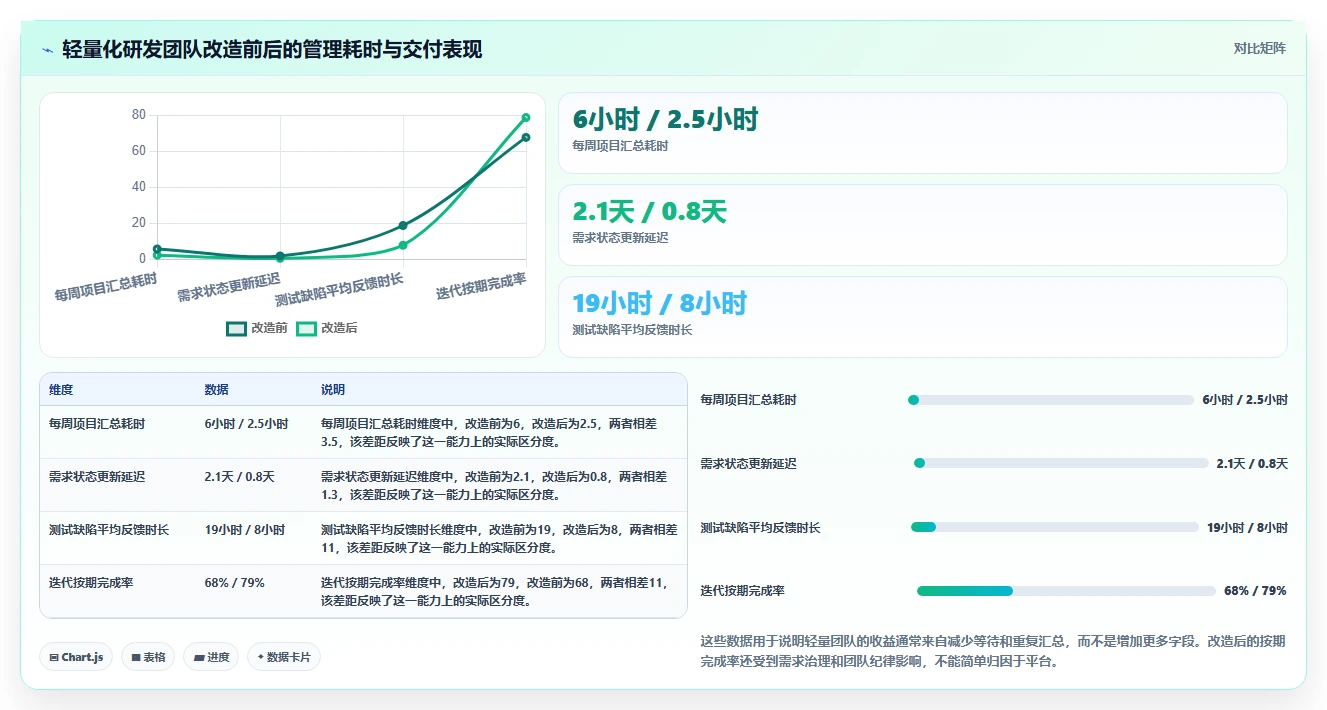Click the 说明 column header

click(x=332, y=390)
